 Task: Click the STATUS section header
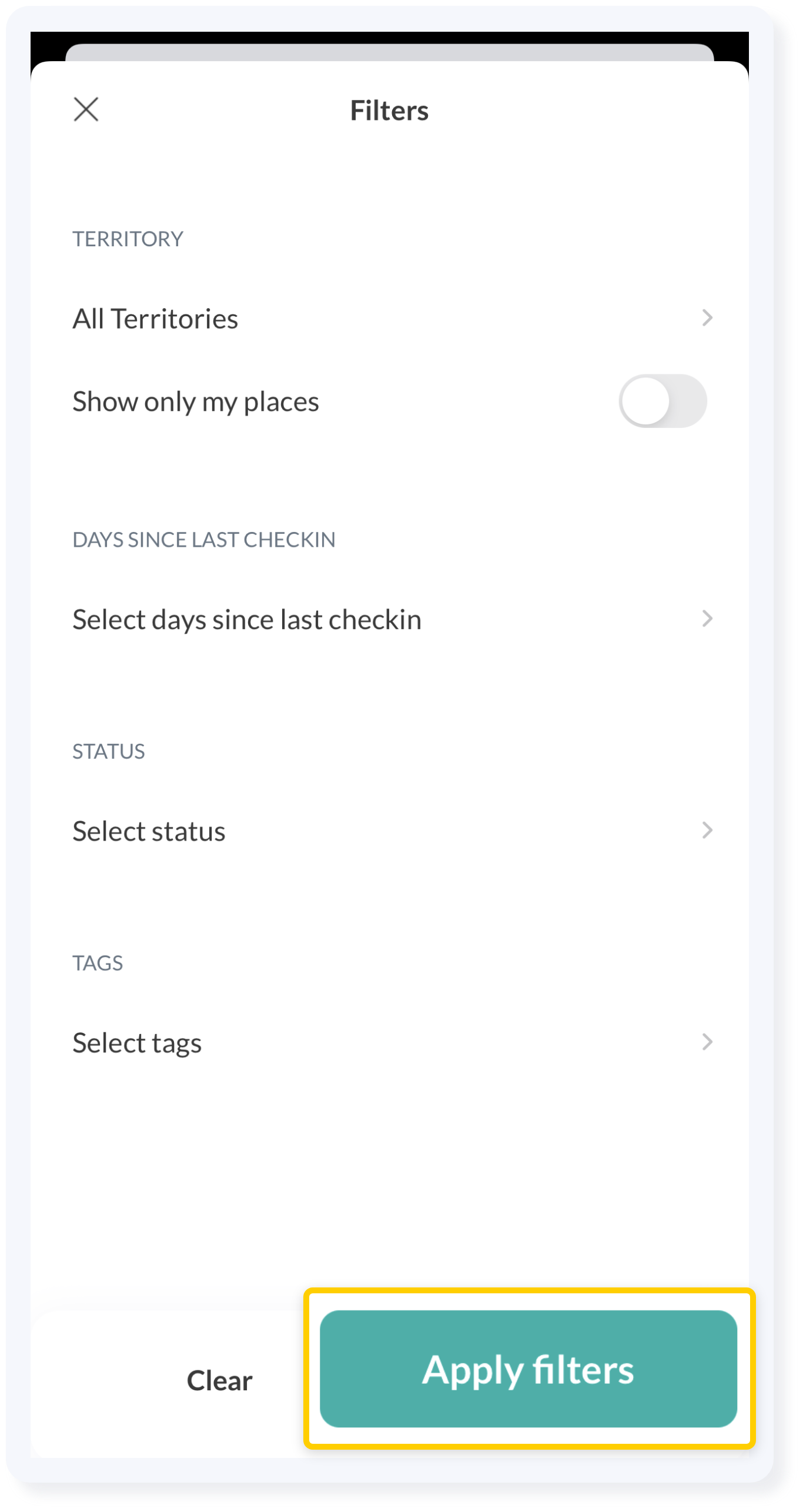pos(108,751)
